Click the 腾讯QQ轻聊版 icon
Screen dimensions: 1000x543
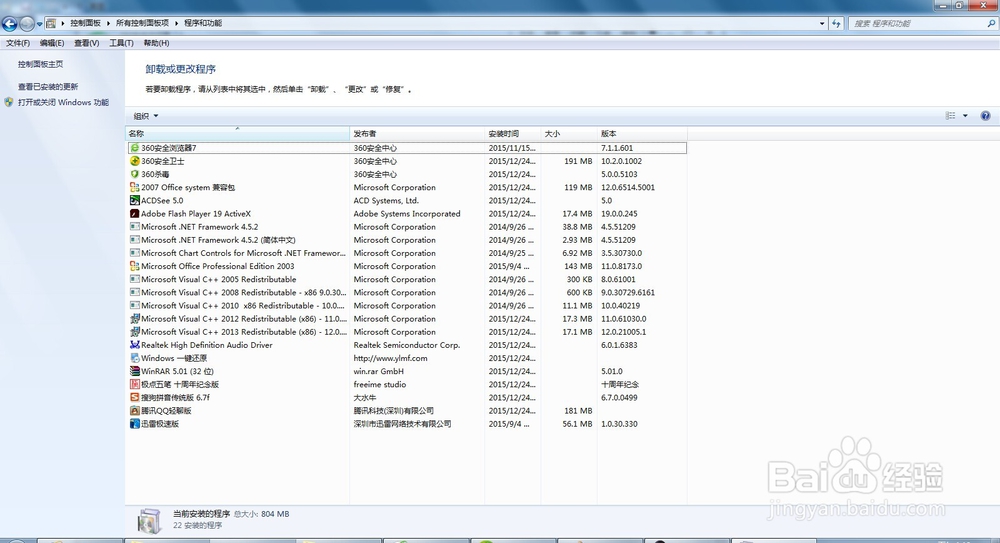tap(135, 410)
